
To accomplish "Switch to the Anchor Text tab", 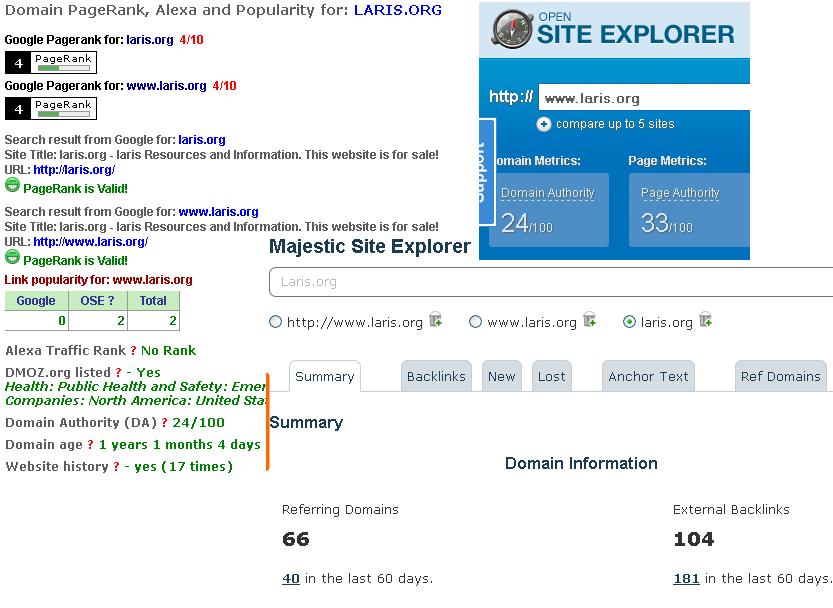I will (x=648, y=376).
